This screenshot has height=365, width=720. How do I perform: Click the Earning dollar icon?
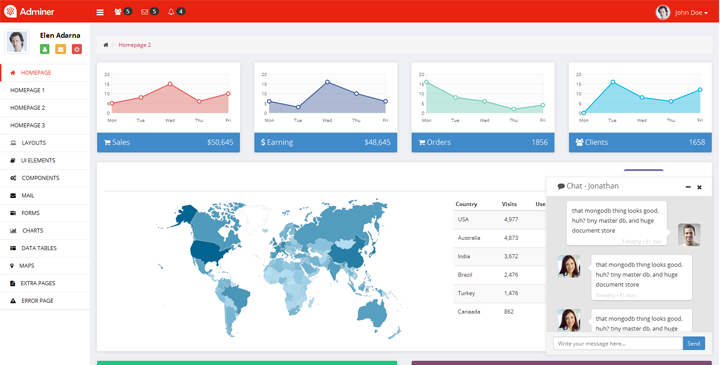[x=263, y=142]
